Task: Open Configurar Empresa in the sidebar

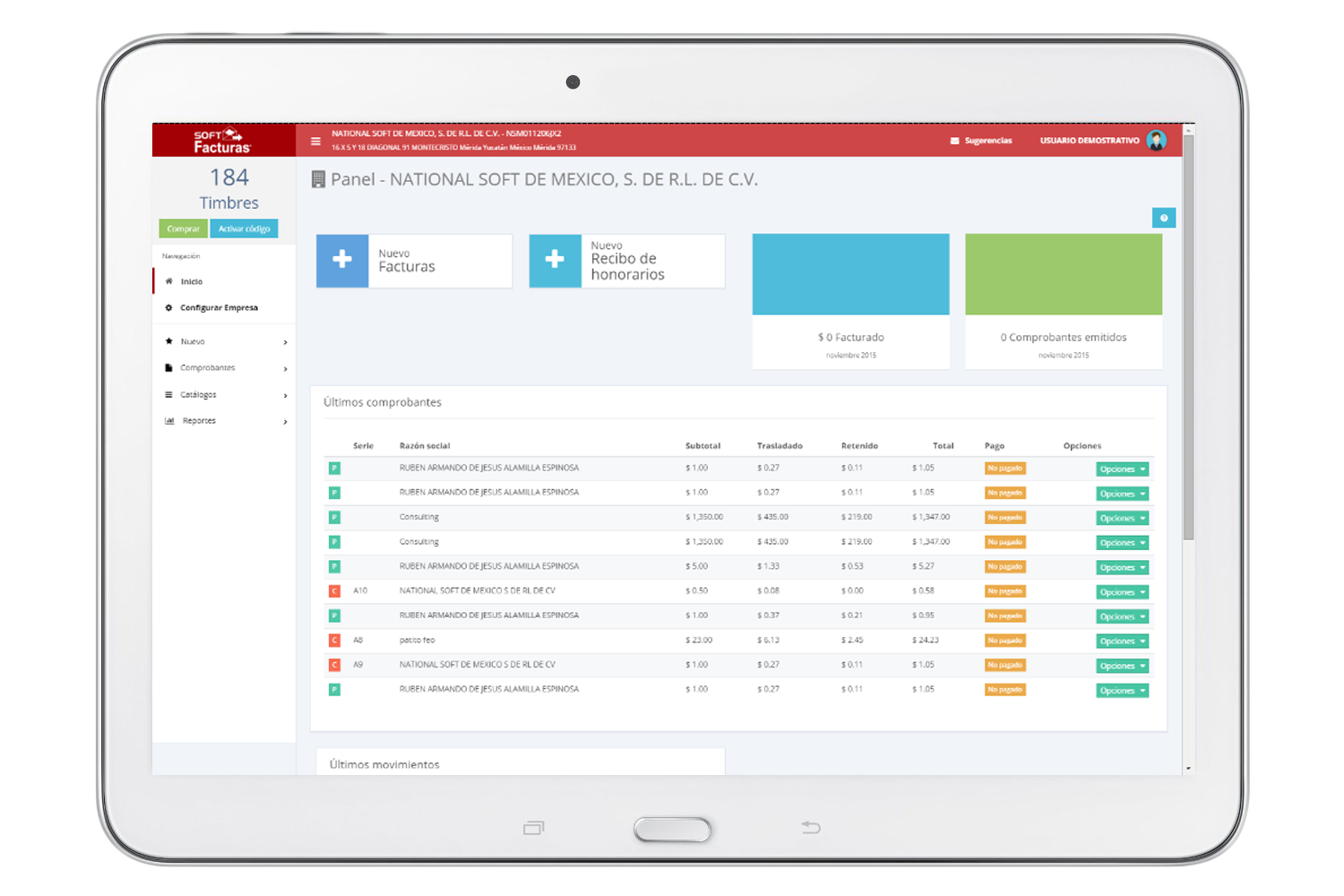Action: (219, 308)
